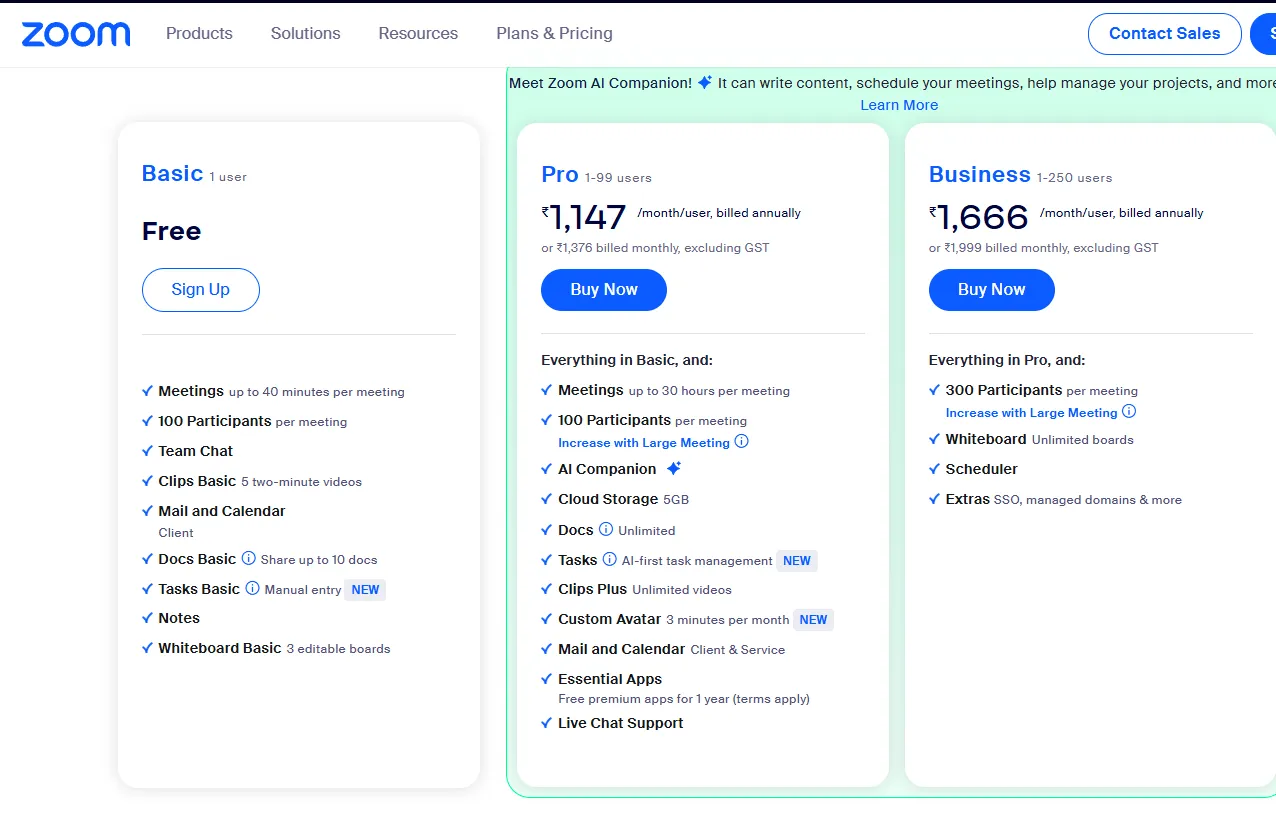Image resolution: width=1276 pixels, height=813 pixels.
Task: Click info icon beside Docs Basic
Action: 249,559
